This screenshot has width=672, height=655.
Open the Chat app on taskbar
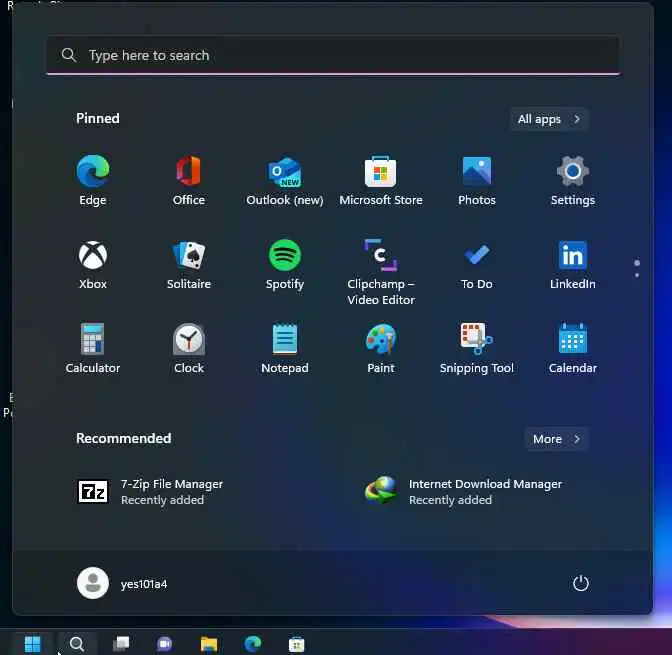tap(165, 643)
